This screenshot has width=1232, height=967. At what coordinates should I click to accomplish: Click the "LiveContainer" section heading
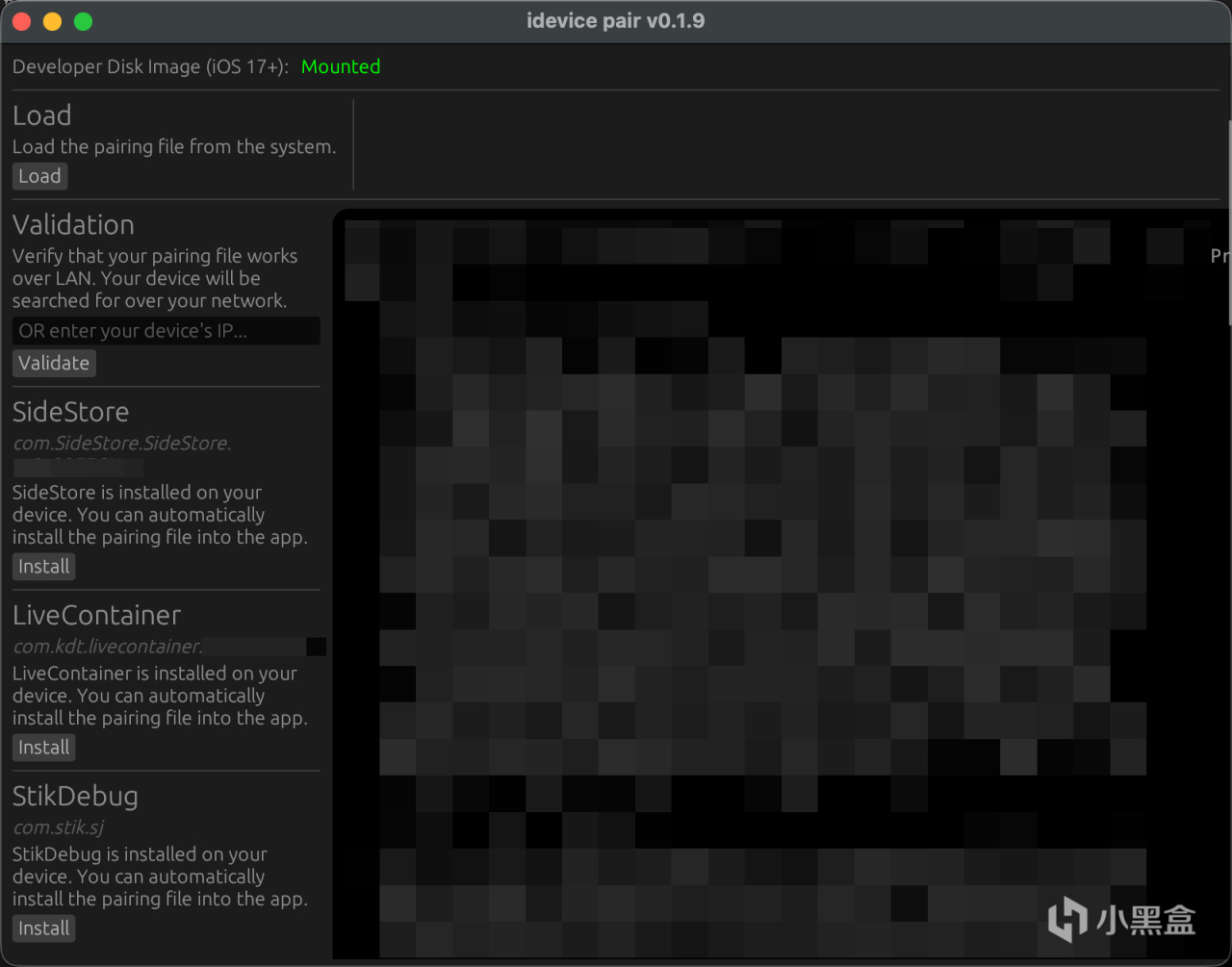pos(96,616)
